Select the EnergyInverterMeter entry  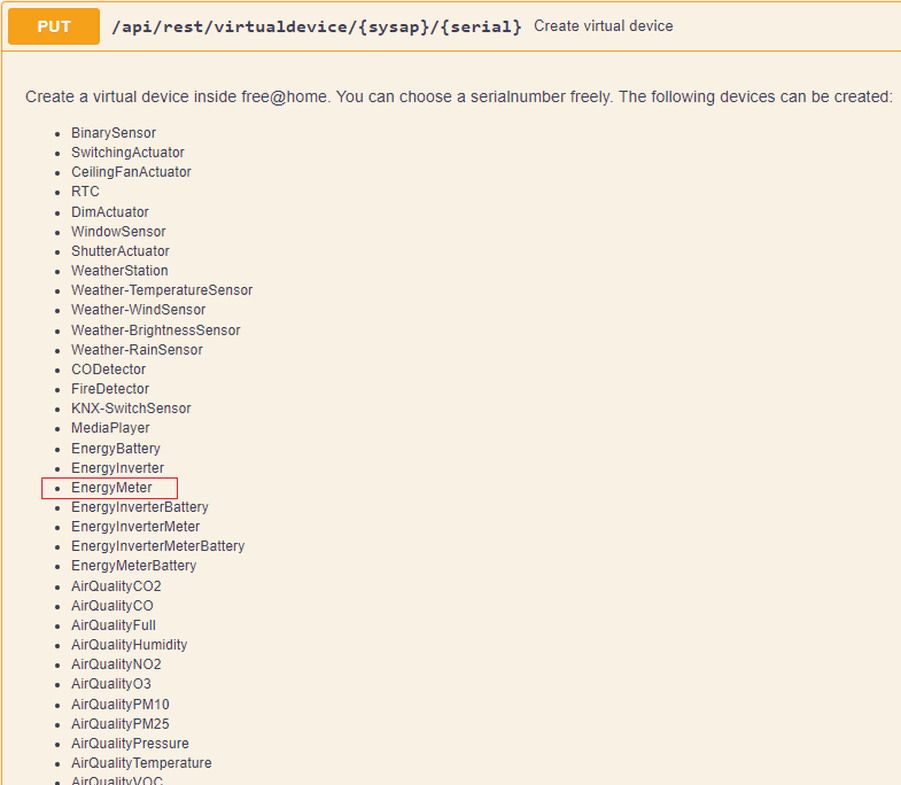tap(136, 527)
